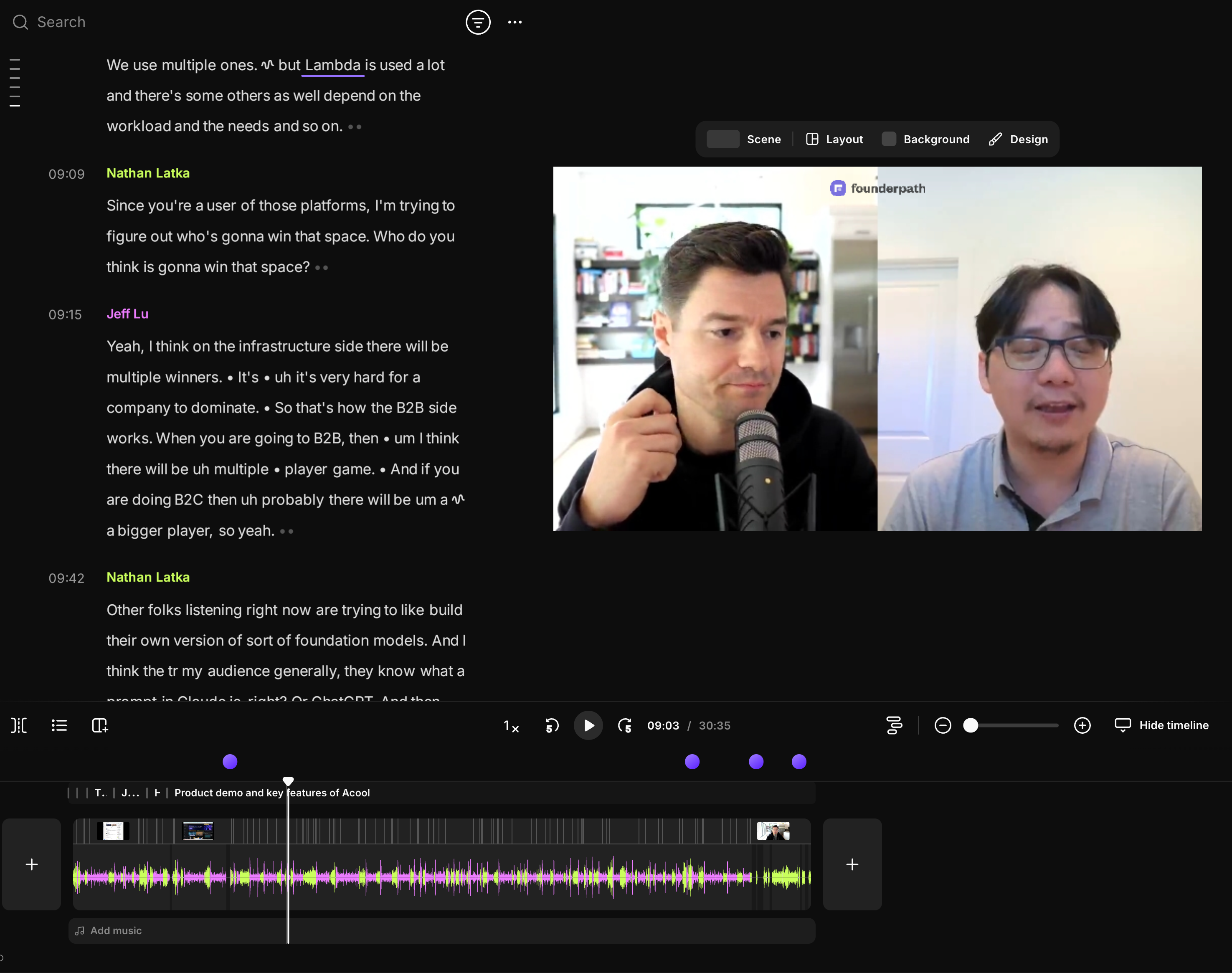Hide the timeline

click(x=1161, y=725)
